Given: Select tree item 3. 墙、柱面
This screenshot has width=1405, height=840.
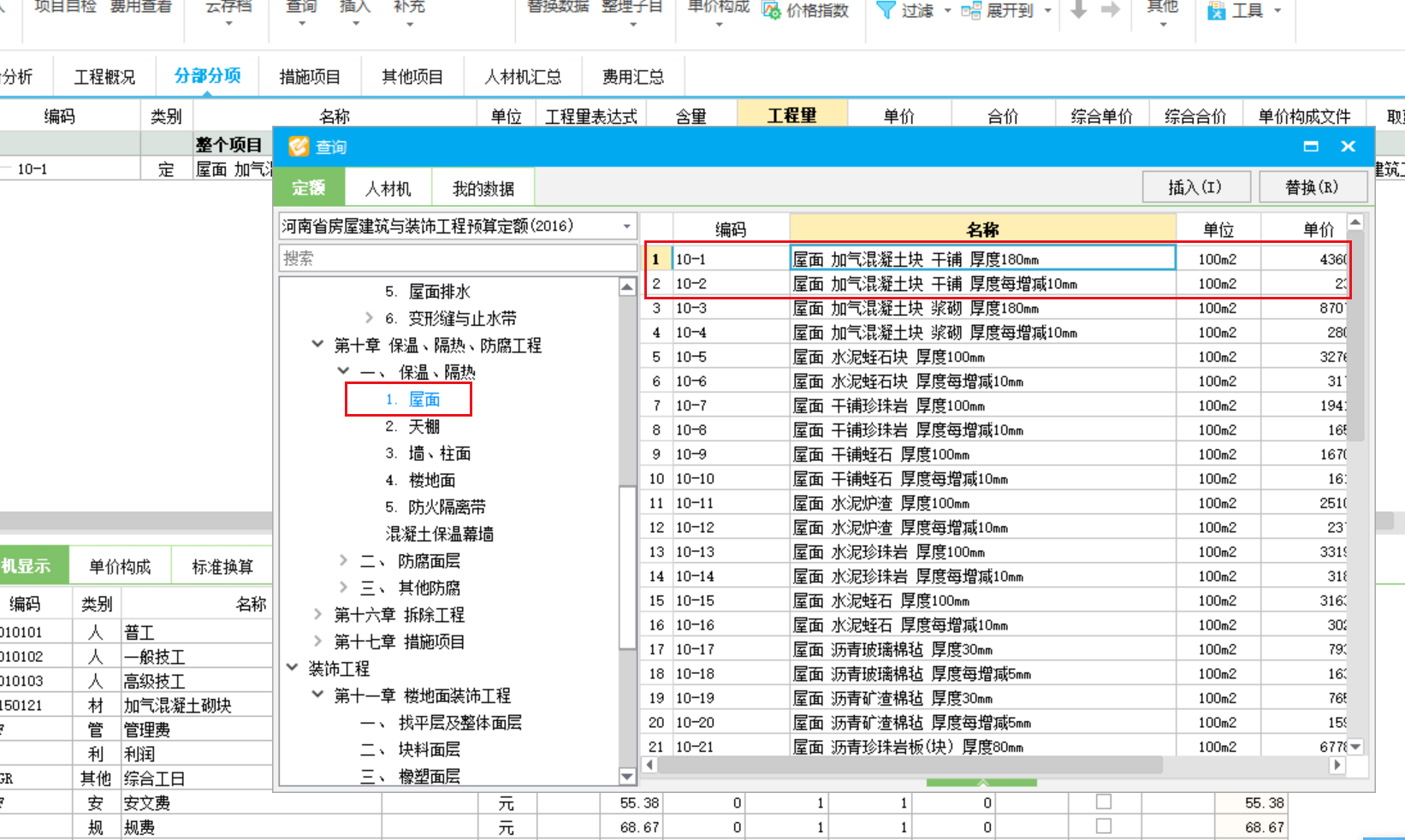Looking at the screenshot, I should click(428, 453).
